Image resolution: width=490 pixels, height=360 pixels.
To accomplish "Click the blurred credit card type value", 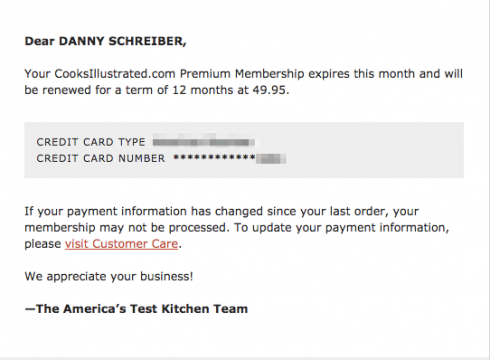I will [x=204, y=141].
